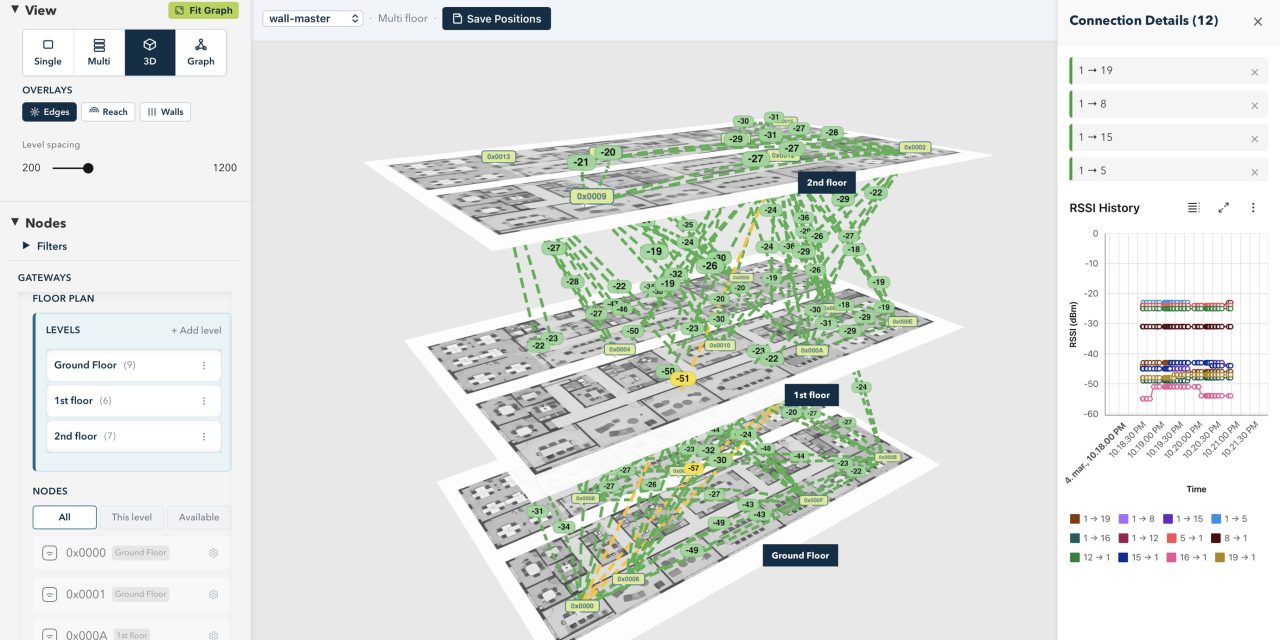Toggle the Edges overlay
1280x640 pixels.
click(49, 111)
